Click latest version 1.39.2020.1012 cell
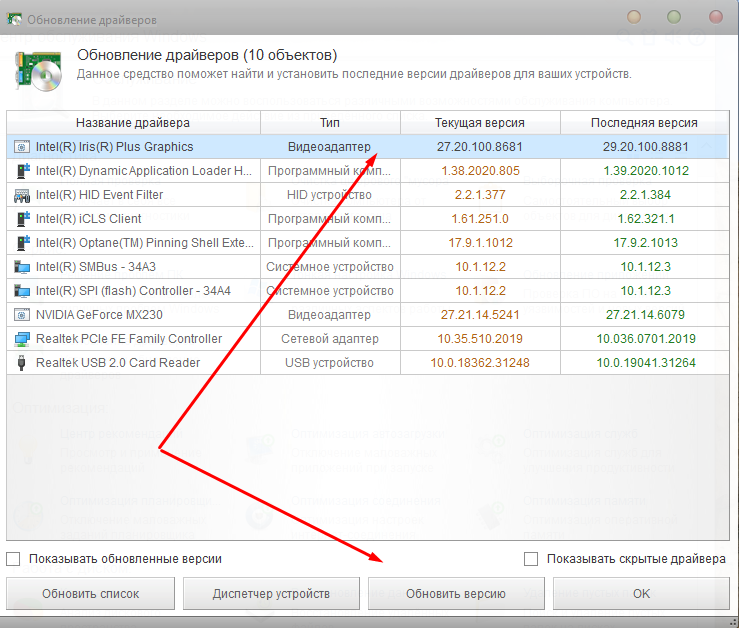The width and height of the screenshot is (739, 628). pos(646,171)
